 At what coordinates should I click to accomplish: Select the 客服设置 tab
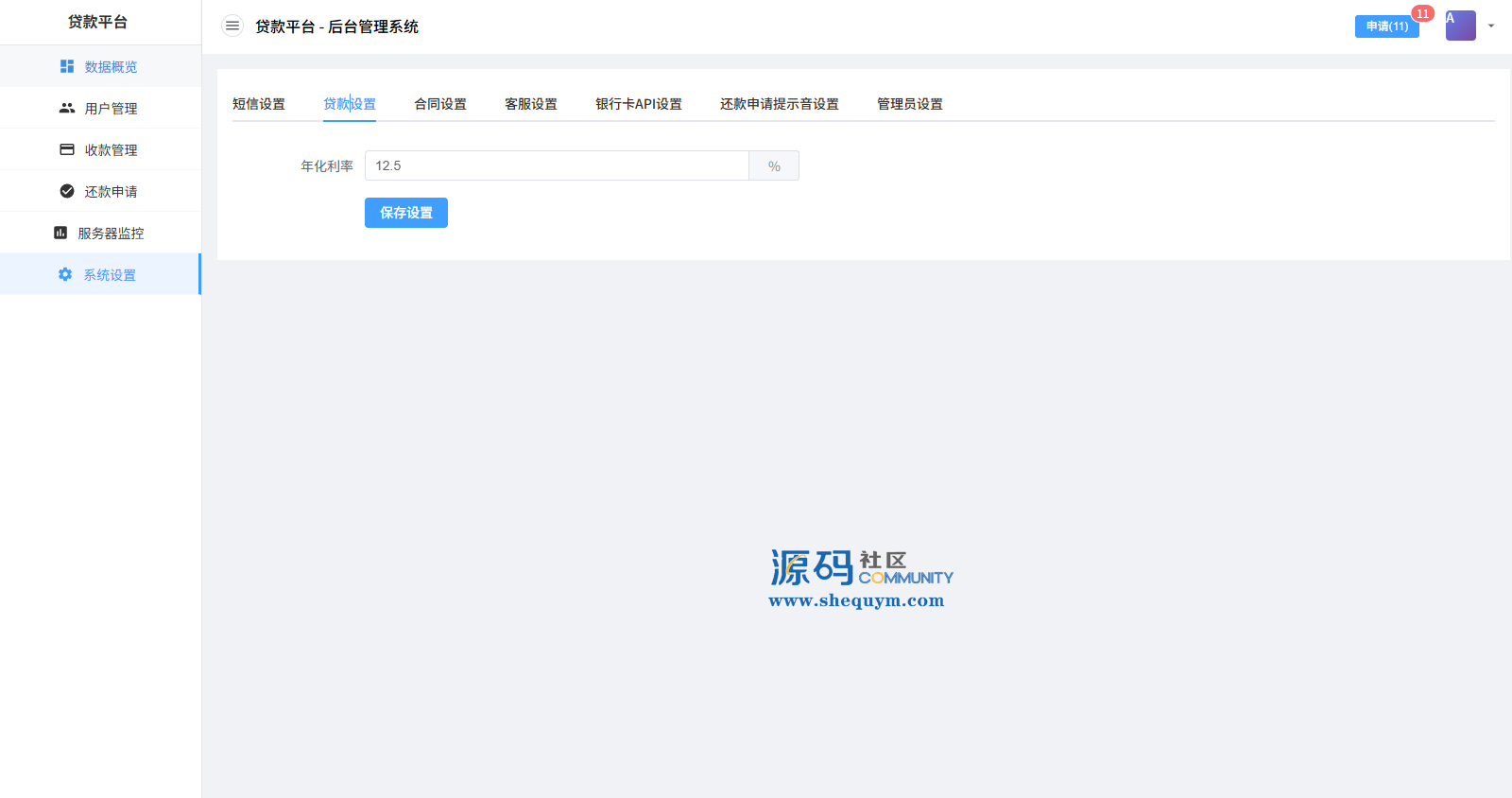531,104
